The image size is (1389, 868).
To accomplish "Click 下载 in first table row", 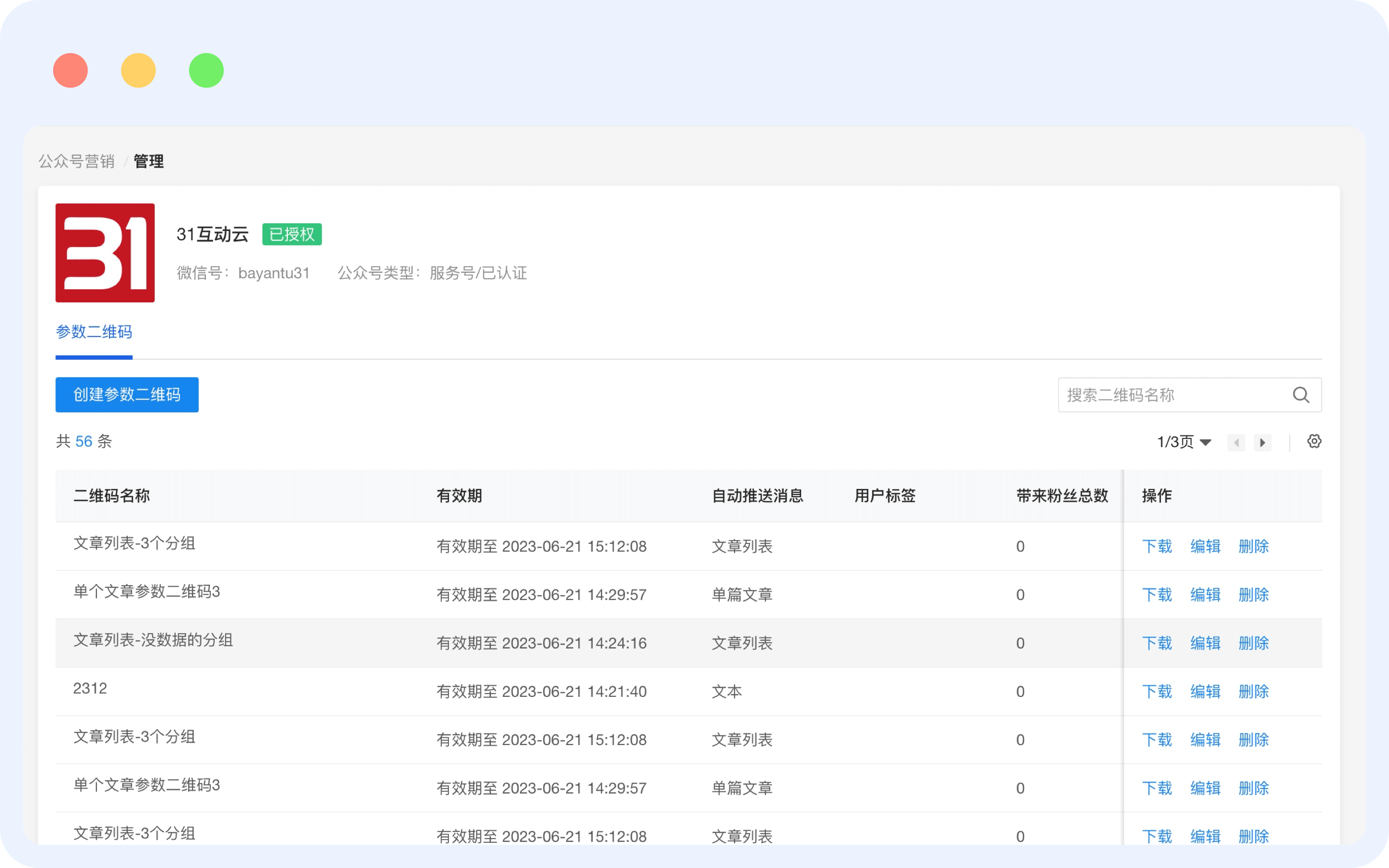I will click(x=1157, y=546).
